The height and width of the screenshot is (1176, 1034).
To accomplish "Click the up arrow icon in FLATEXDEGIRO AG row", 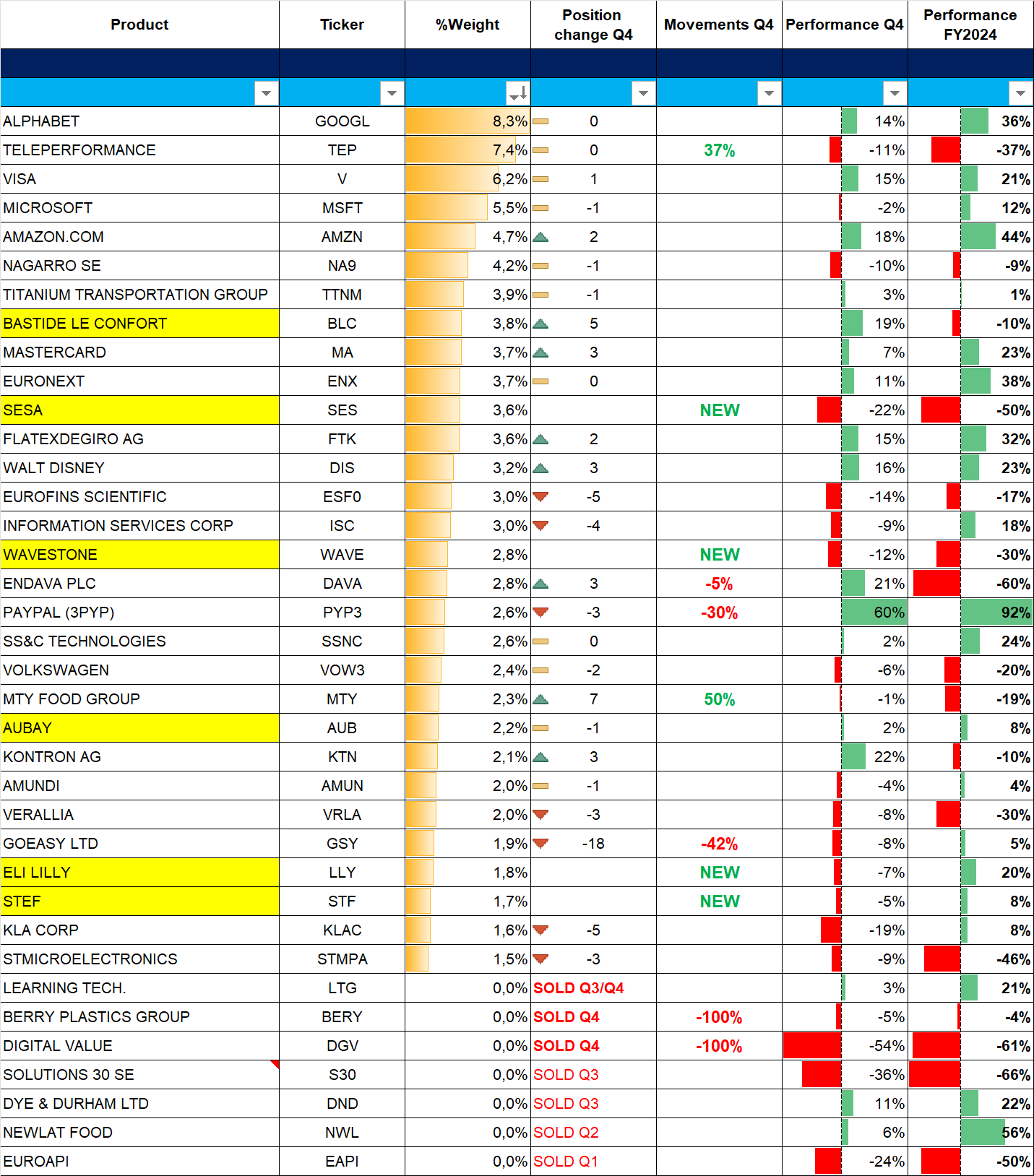I will pyautogui.click(x=540, y=439).
